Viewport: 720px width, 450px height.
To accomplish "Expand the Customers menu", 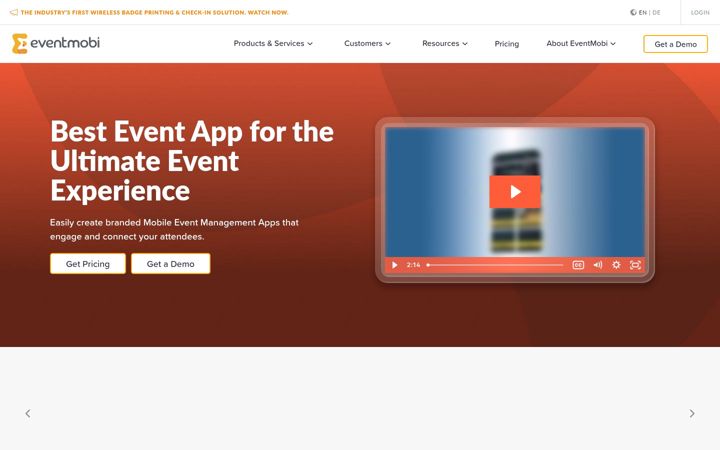I will click(367, 44).
